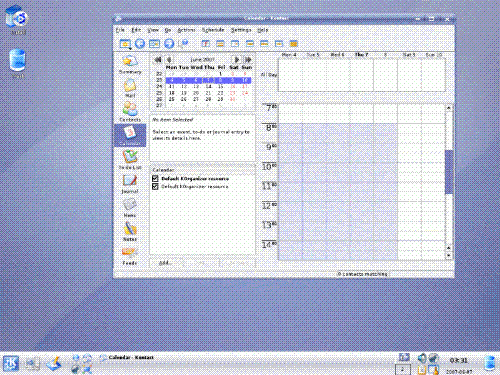Viewport: 500px width, 375px height.
Task: Open the Summary component in the sidebar
Action: tap(130, 65)
